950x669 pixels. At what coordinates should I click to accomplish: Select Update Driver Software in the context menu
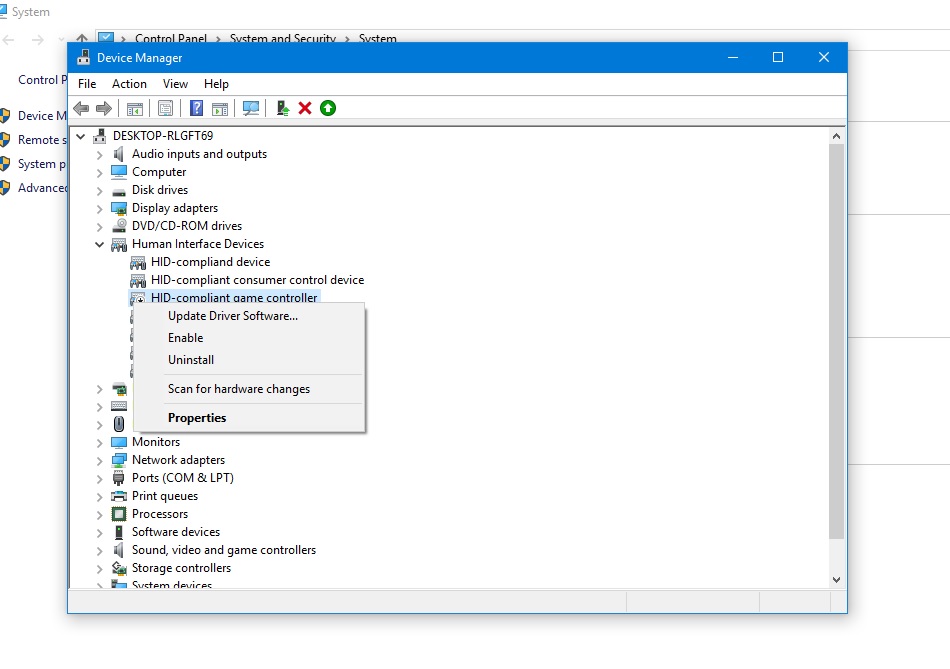232,316
